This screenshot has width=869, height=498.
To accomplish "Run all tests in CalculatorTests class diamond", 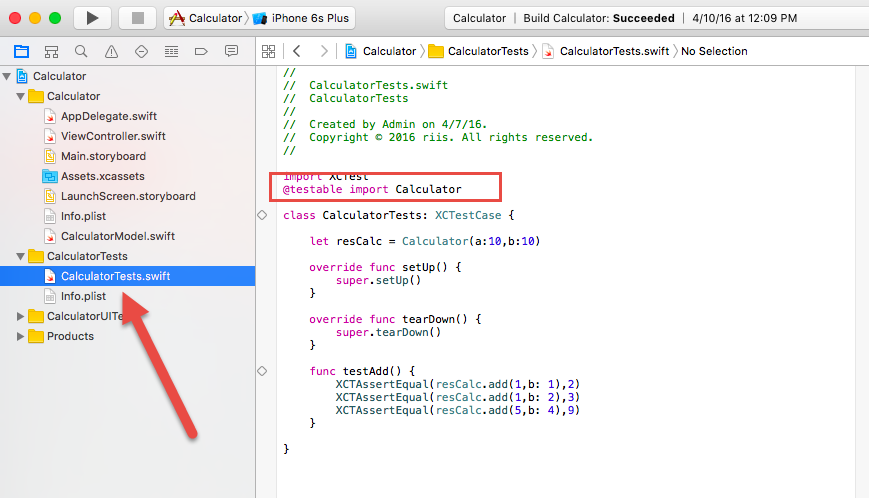I will pos(262,215).
